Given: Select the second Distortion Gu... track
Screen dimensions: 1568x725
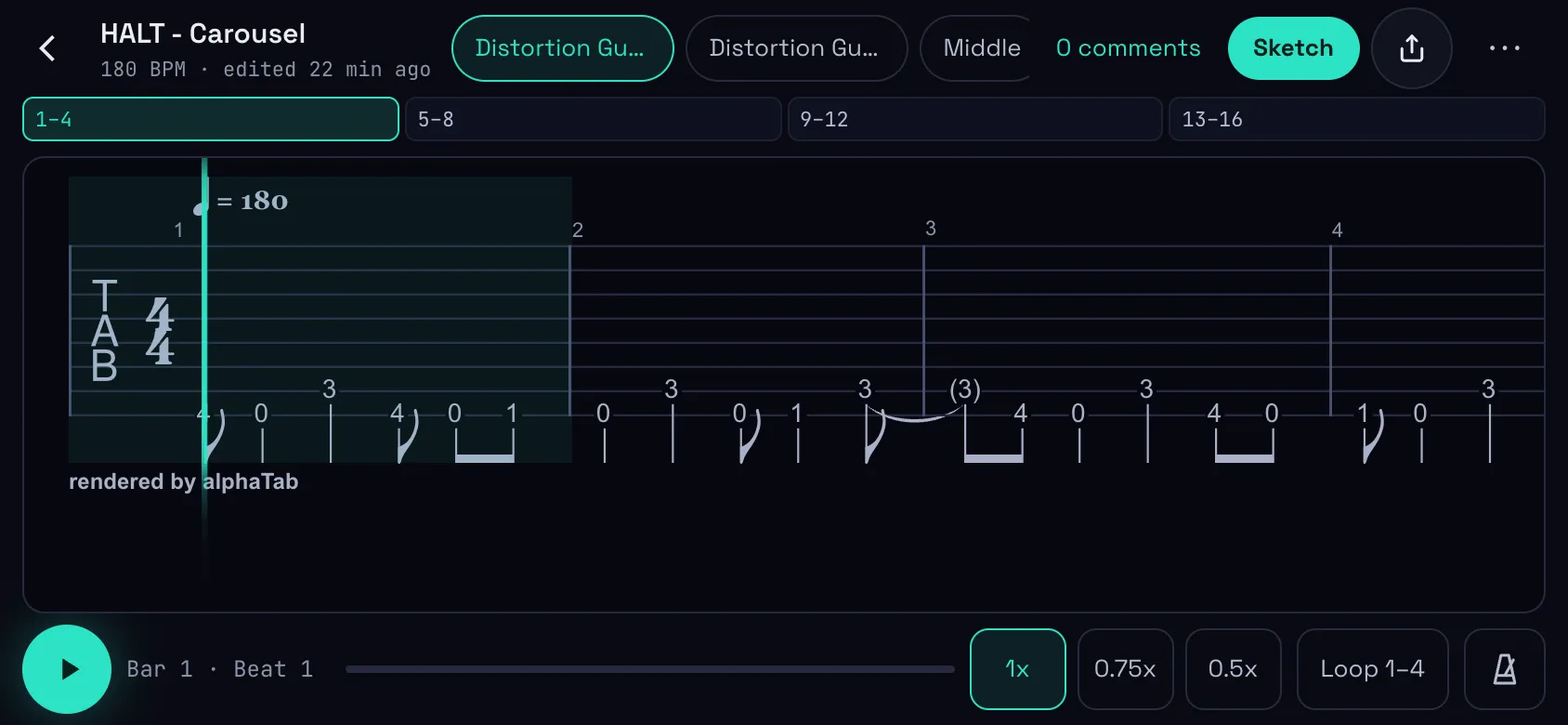Looking at the screenshot, I should pos(796,48).
